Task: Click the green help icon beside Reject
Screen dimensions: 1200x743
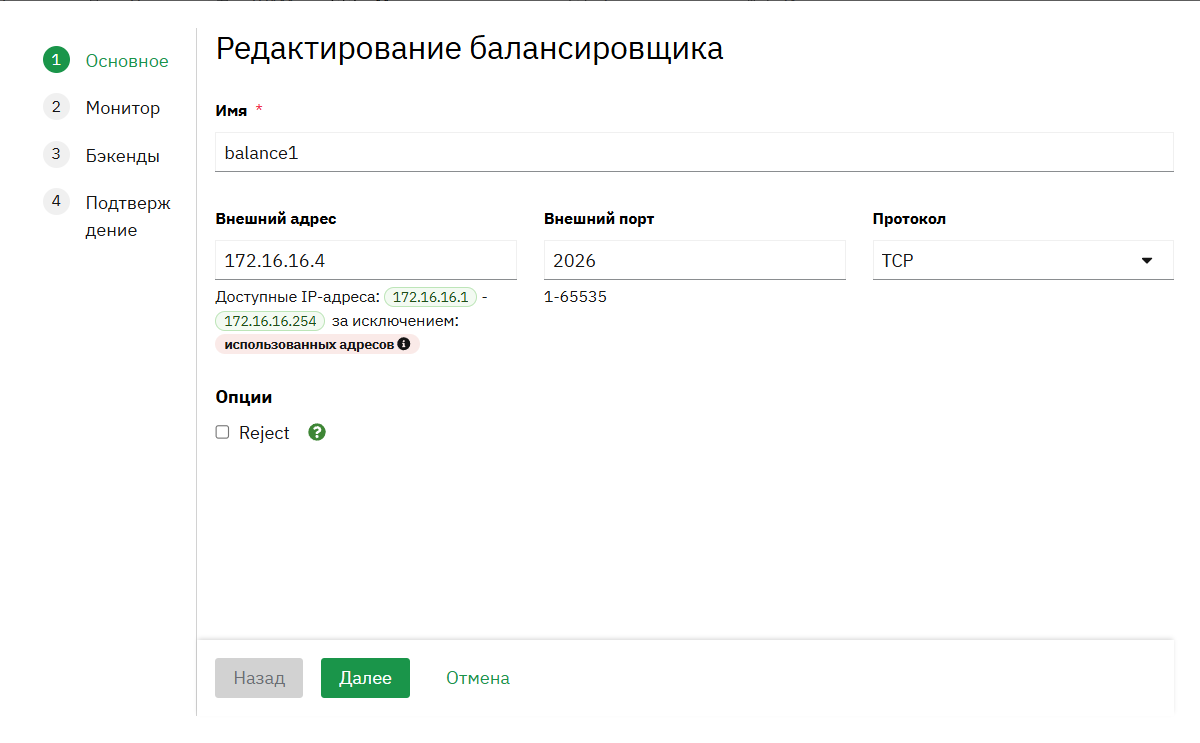Action: click(x=317, y=433)
